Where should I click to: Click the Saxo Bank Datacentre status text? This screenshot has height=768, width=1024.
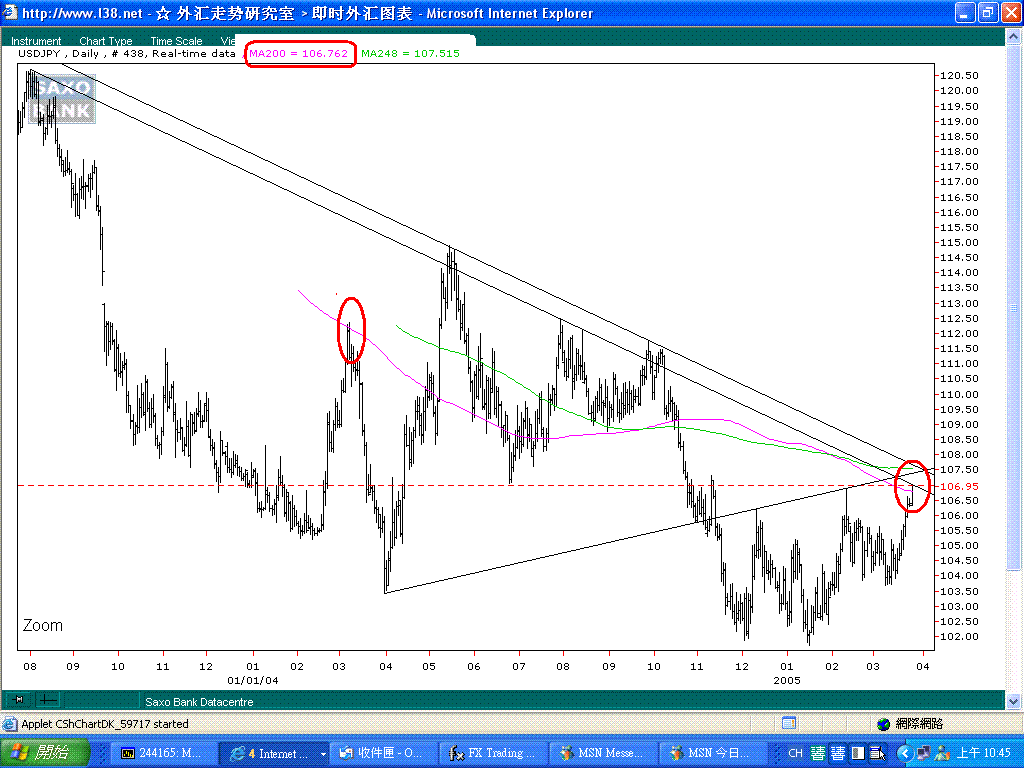199,702
